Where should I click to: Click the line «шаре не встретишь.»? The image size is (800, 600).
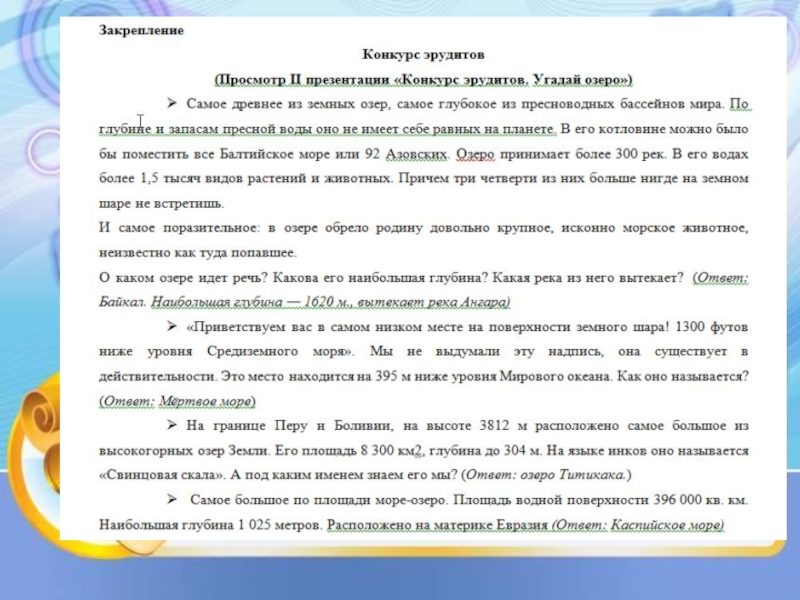point(161,204)
